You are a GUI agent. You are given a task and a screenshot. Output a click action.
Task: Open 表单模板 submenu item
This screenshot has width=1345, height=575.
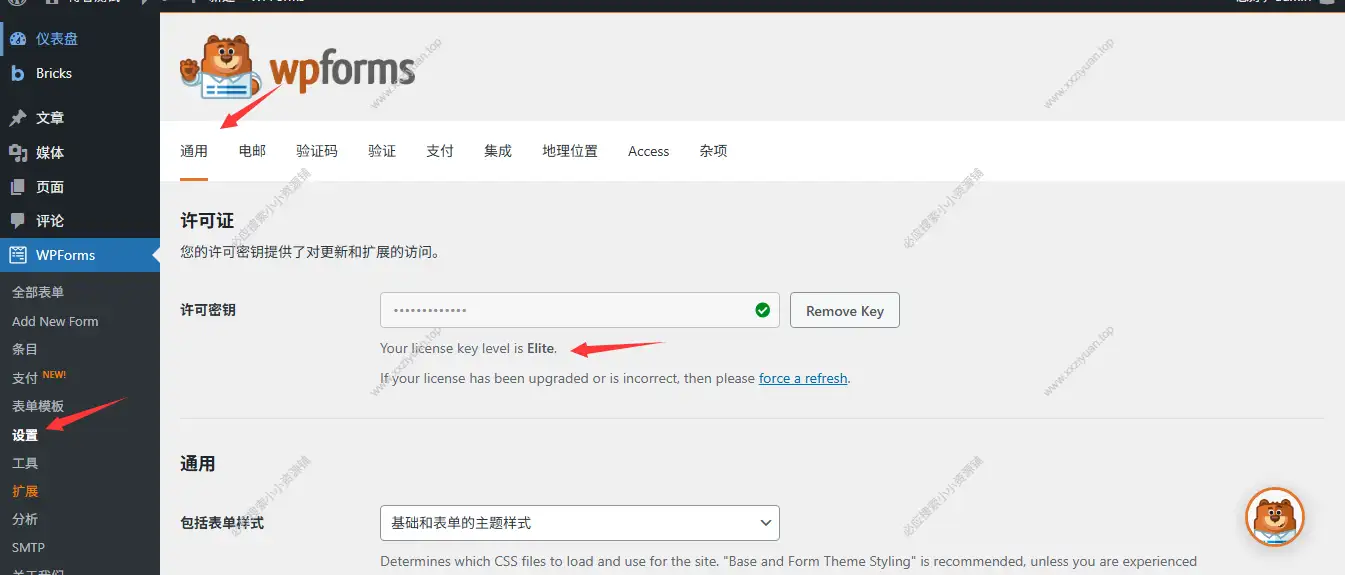pyautogui.click(x=38, y=406)
